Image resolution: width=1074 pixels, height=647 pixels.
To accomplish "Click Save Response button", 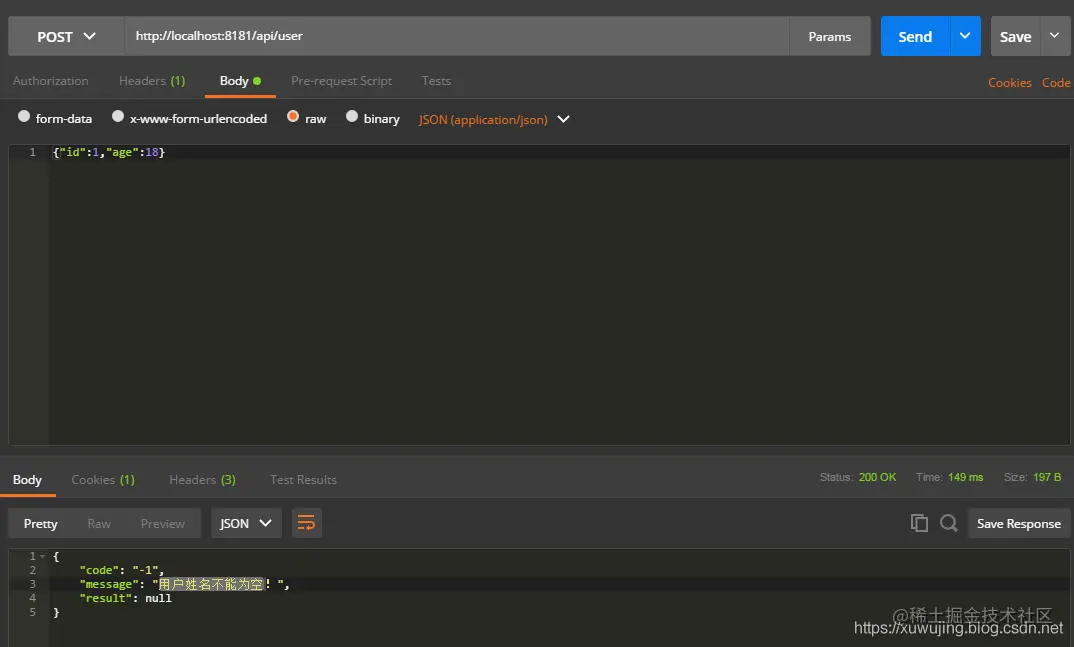I will [1019, 524].
